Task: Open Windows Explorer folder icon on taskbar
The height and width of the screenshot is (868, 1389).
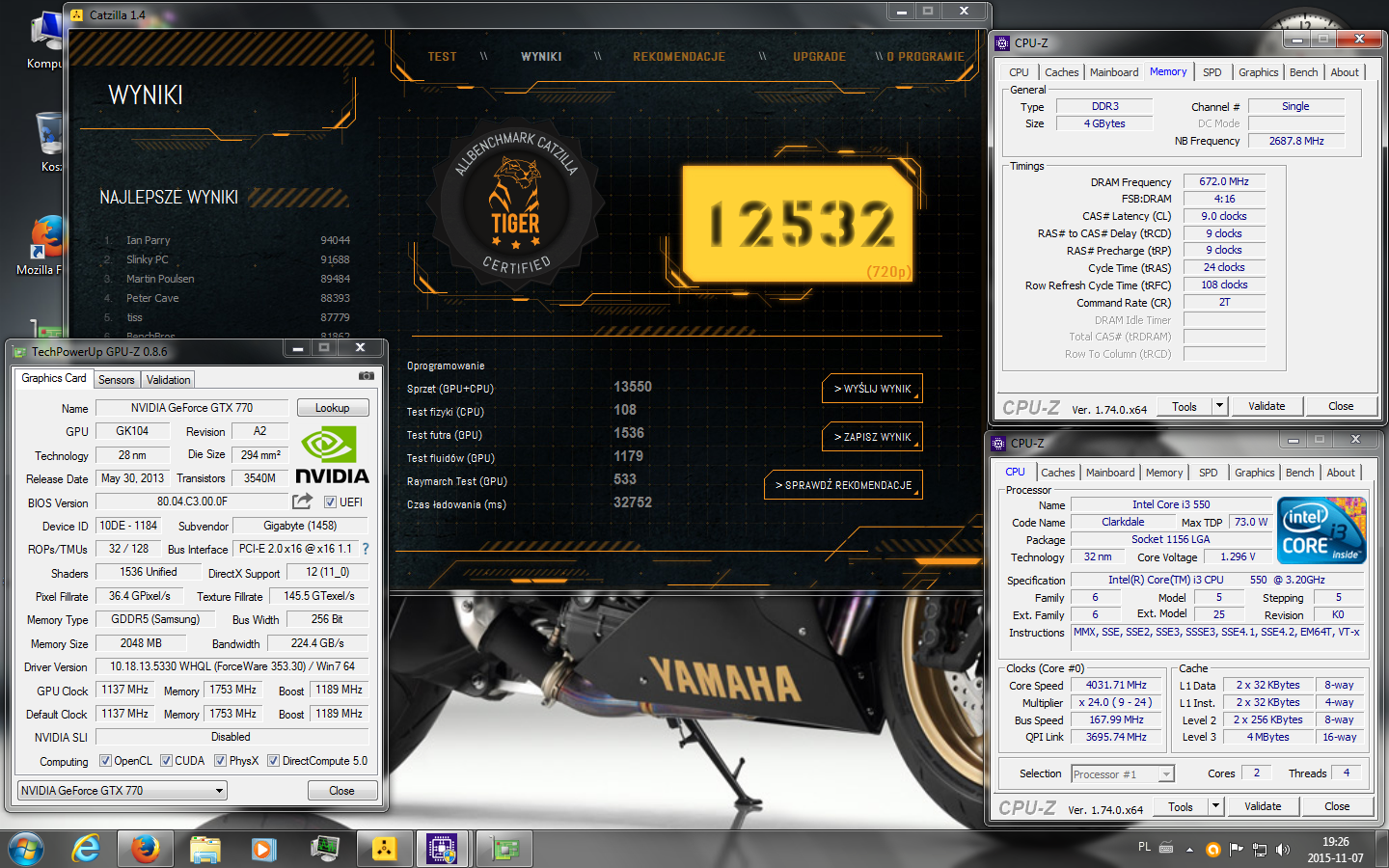Action: [204, 849]
